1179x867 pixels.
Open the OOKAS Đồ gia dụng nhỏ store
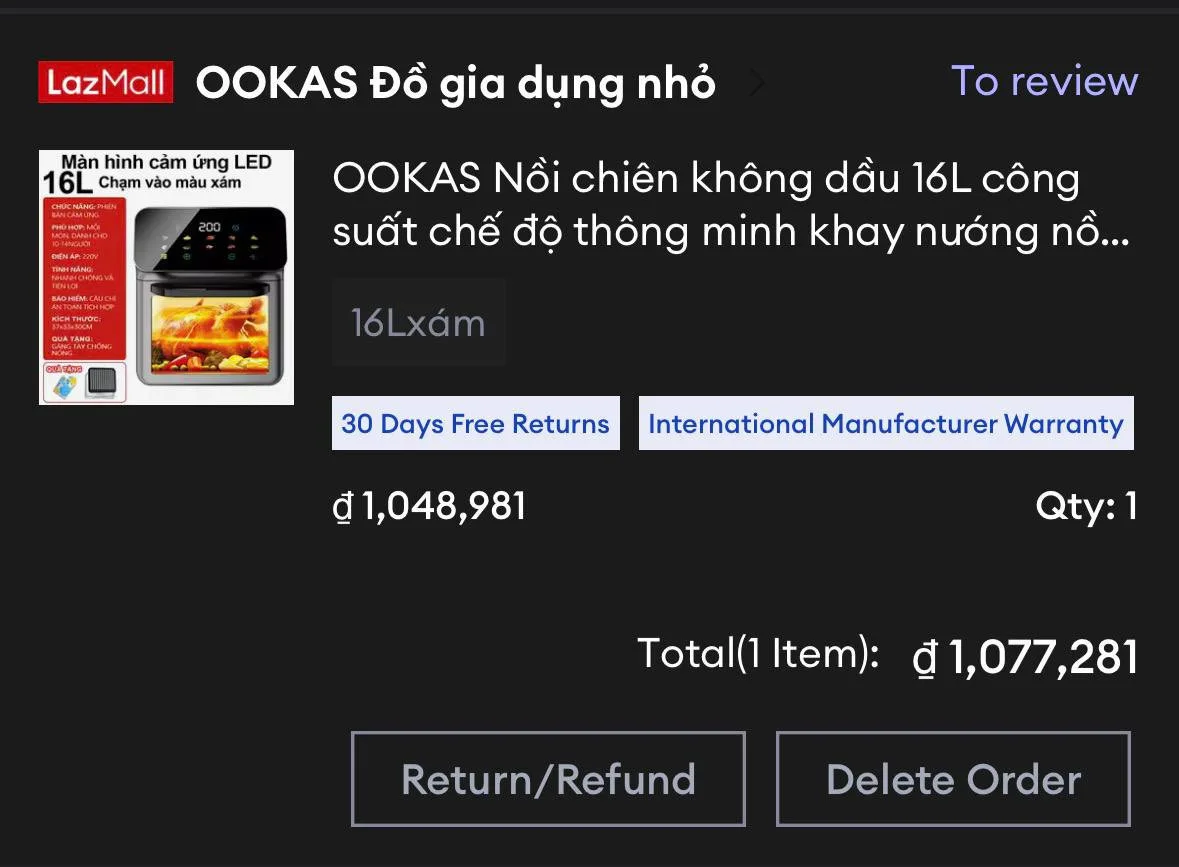456,83
